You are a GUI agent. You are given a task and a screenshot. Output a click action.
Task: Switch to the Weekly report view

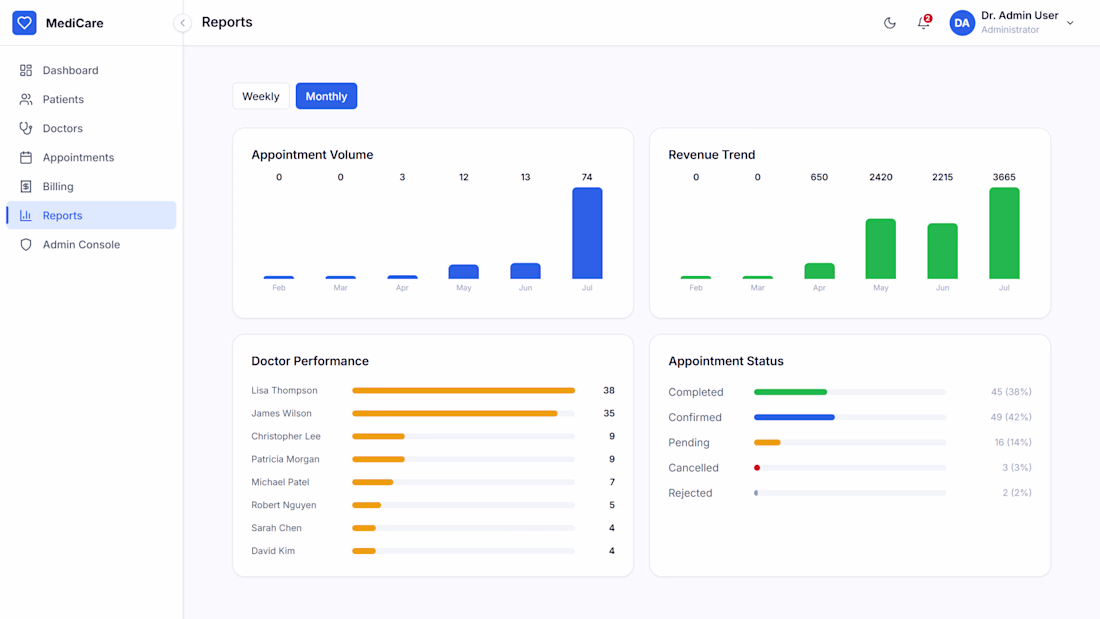pyautogui.click(x=261, y=96)
